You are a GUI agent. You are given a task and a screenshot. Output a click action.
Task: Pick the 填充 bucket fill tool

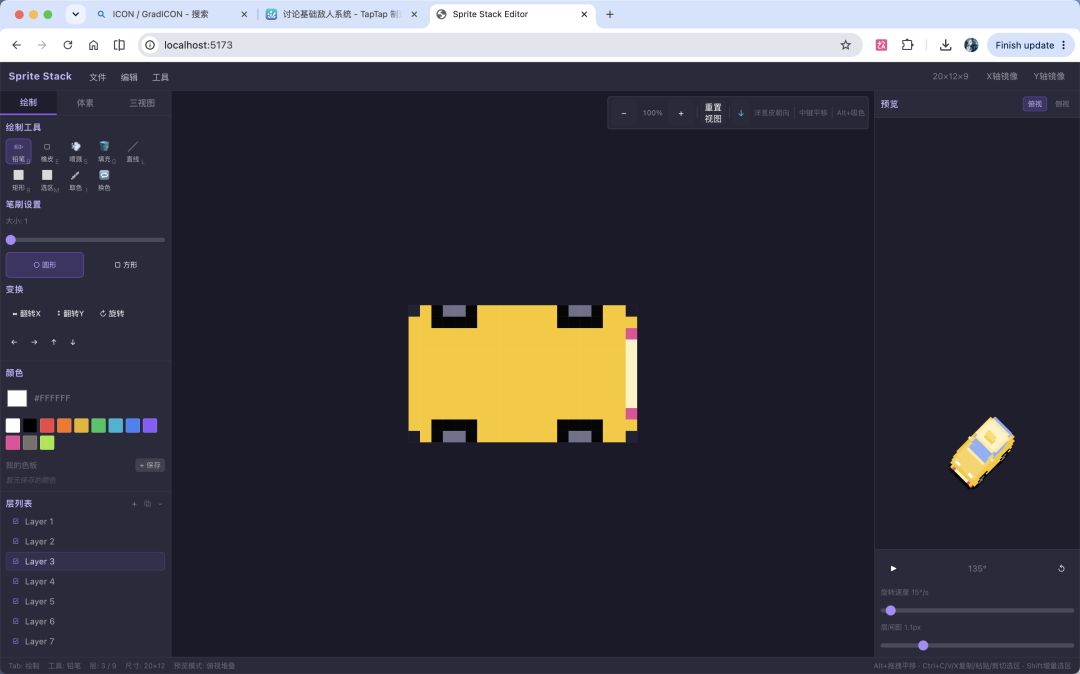(x=104, y=151)
